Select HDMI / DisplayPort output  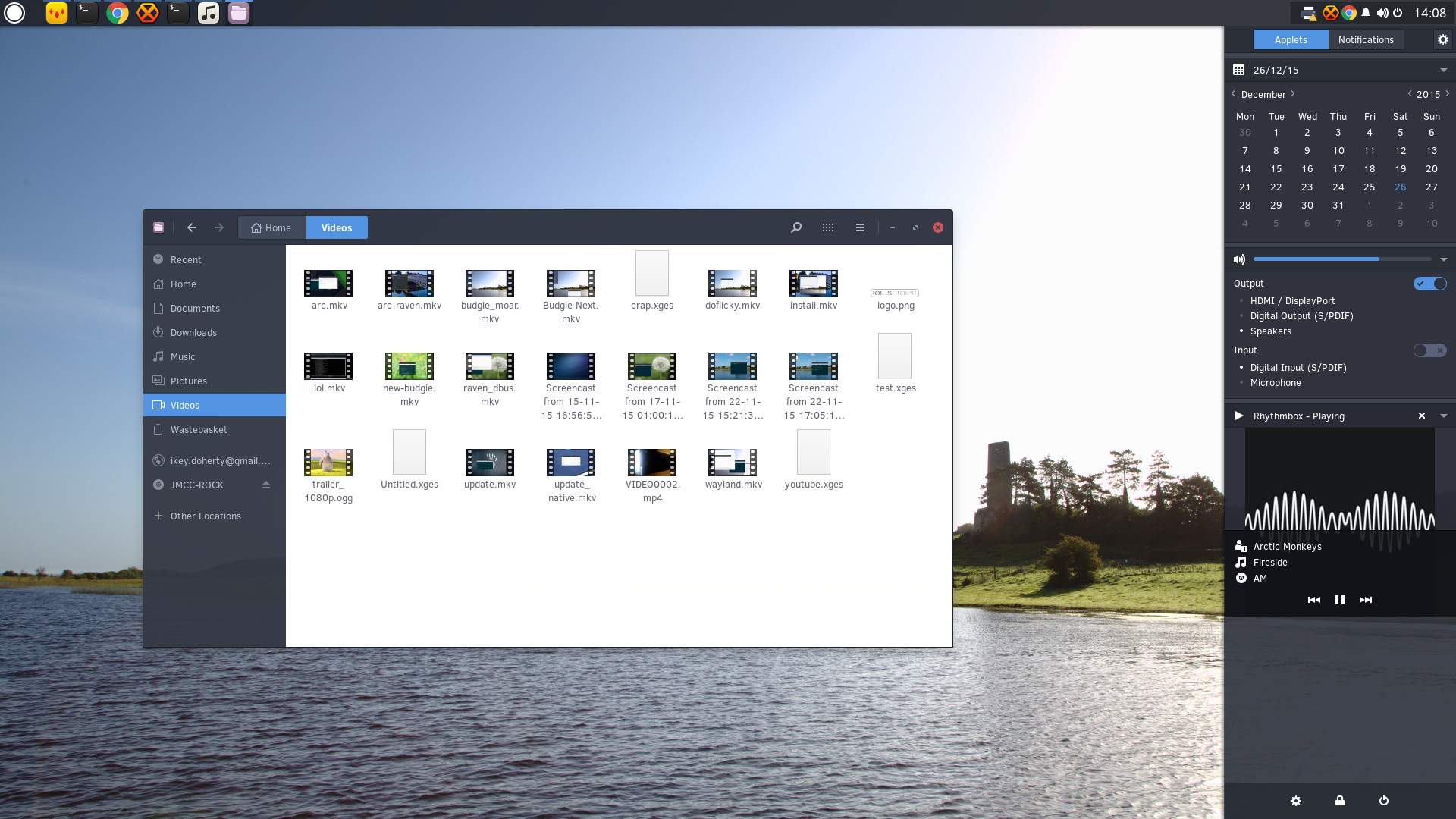tap(1292, 301)
